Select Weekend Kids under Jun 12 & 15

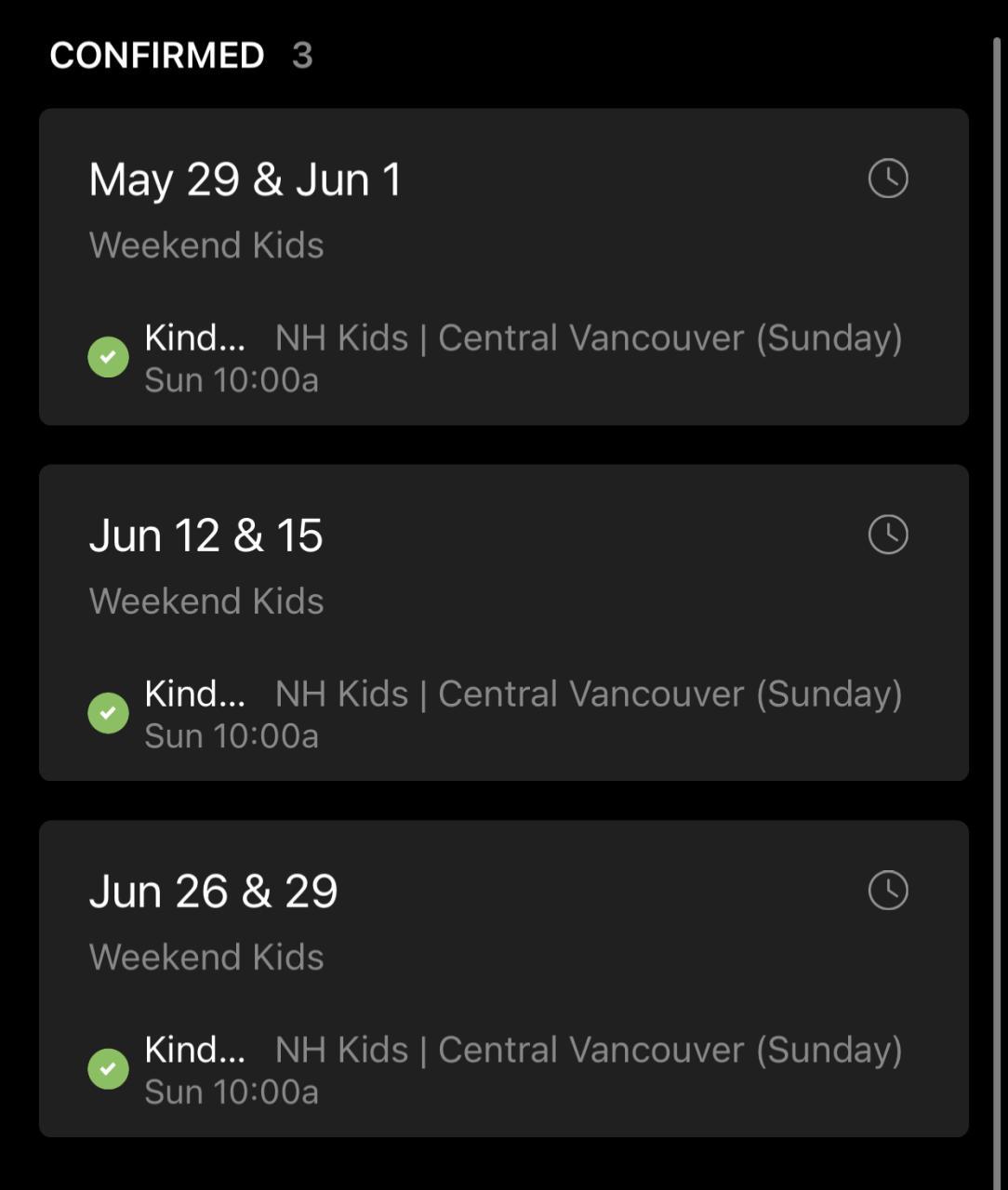(x=206, y=602)
